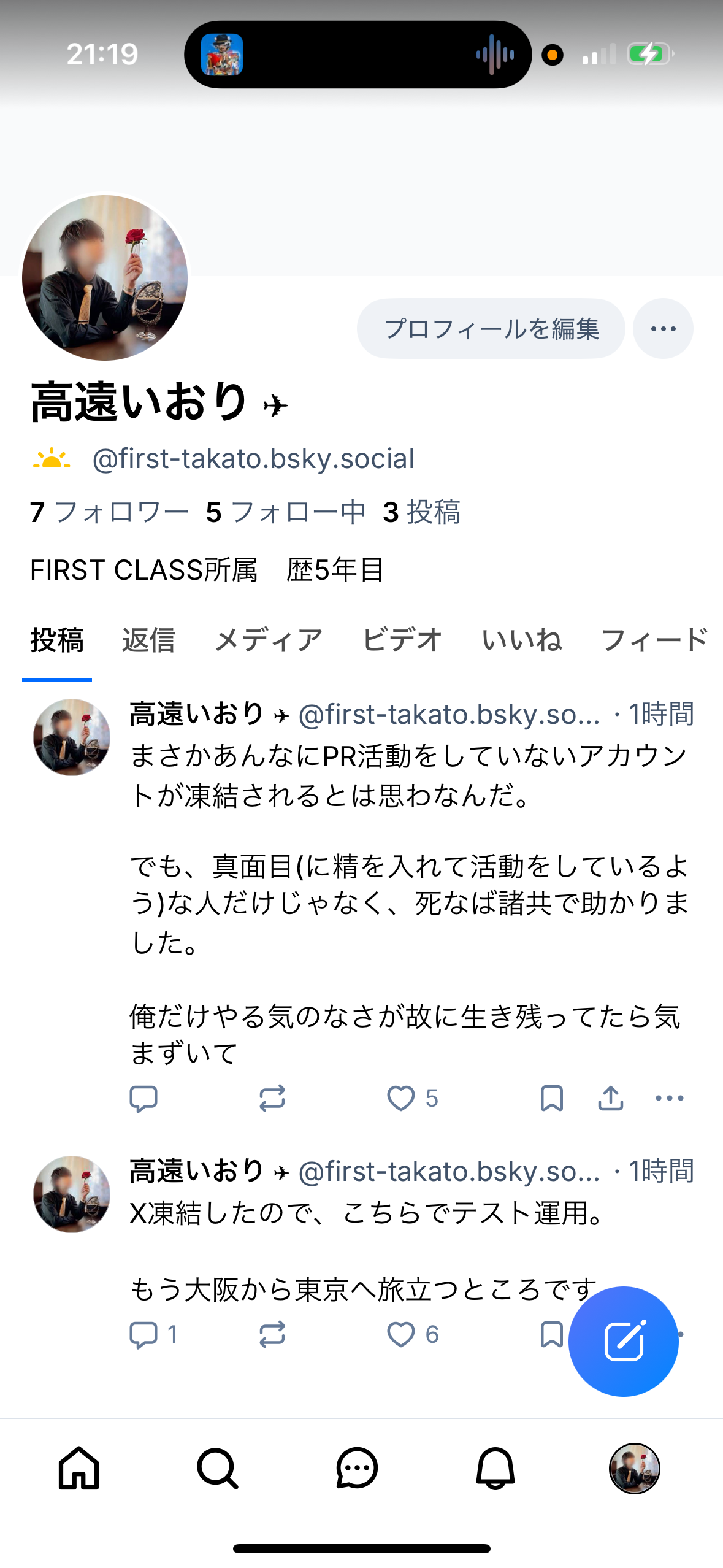Image resolution: width=723 pixels, height=1568 pixels.
Task: Open the first post's more options menu
Action: [x=667, y=1099]
